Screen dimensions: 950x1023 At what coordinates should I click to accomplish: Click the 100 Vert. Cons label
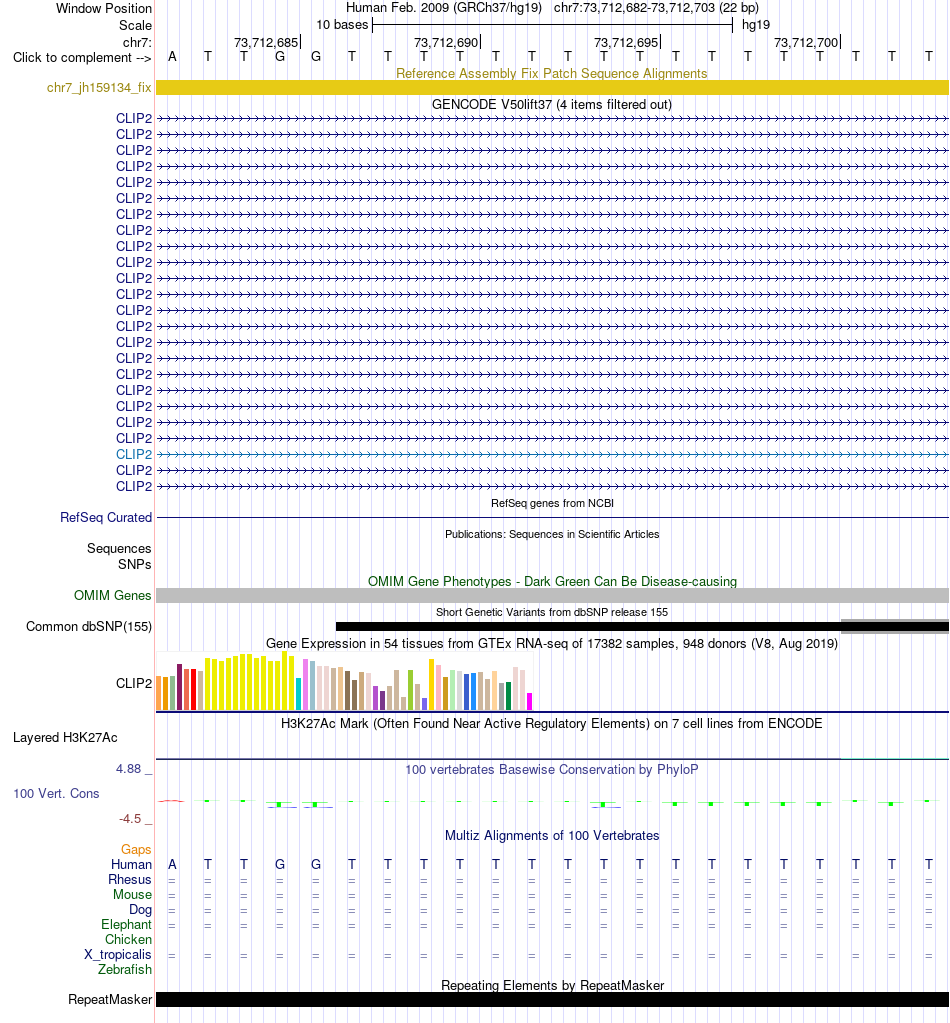coord(56,793)
